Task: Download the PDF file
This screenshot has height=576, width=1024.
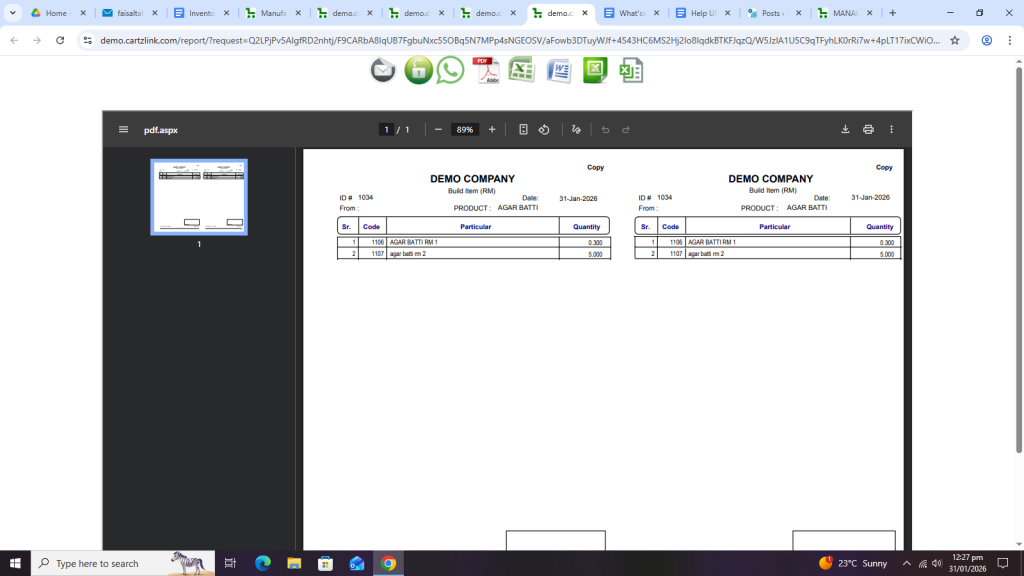Action: [x=845, y=130]
